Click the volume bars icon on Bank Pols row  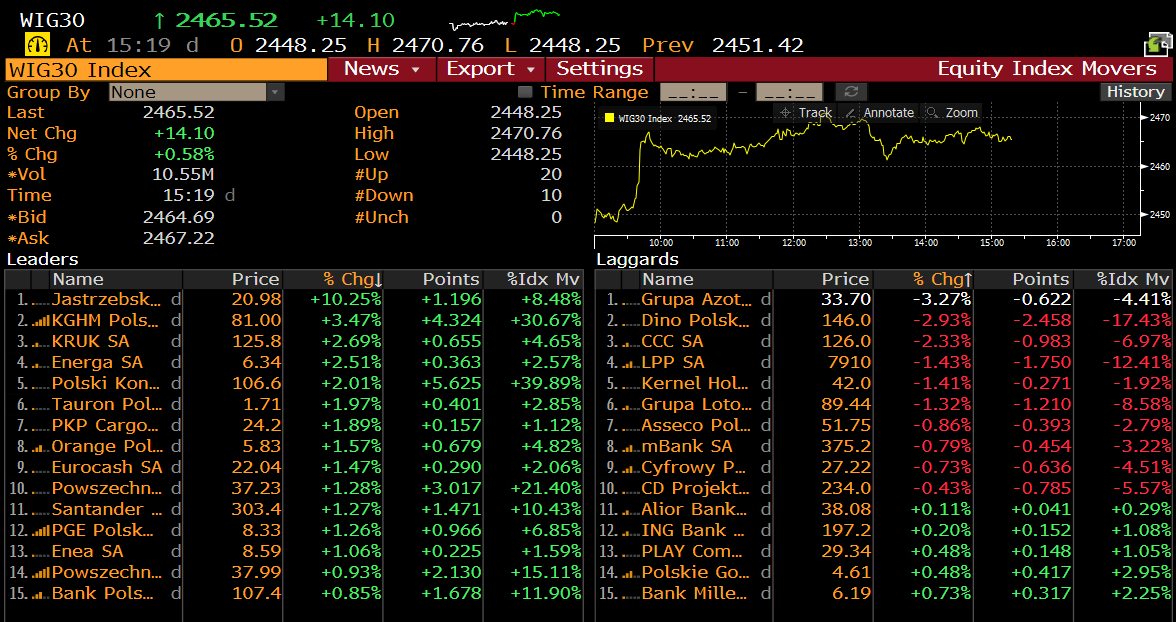click(x=40, y=594)
